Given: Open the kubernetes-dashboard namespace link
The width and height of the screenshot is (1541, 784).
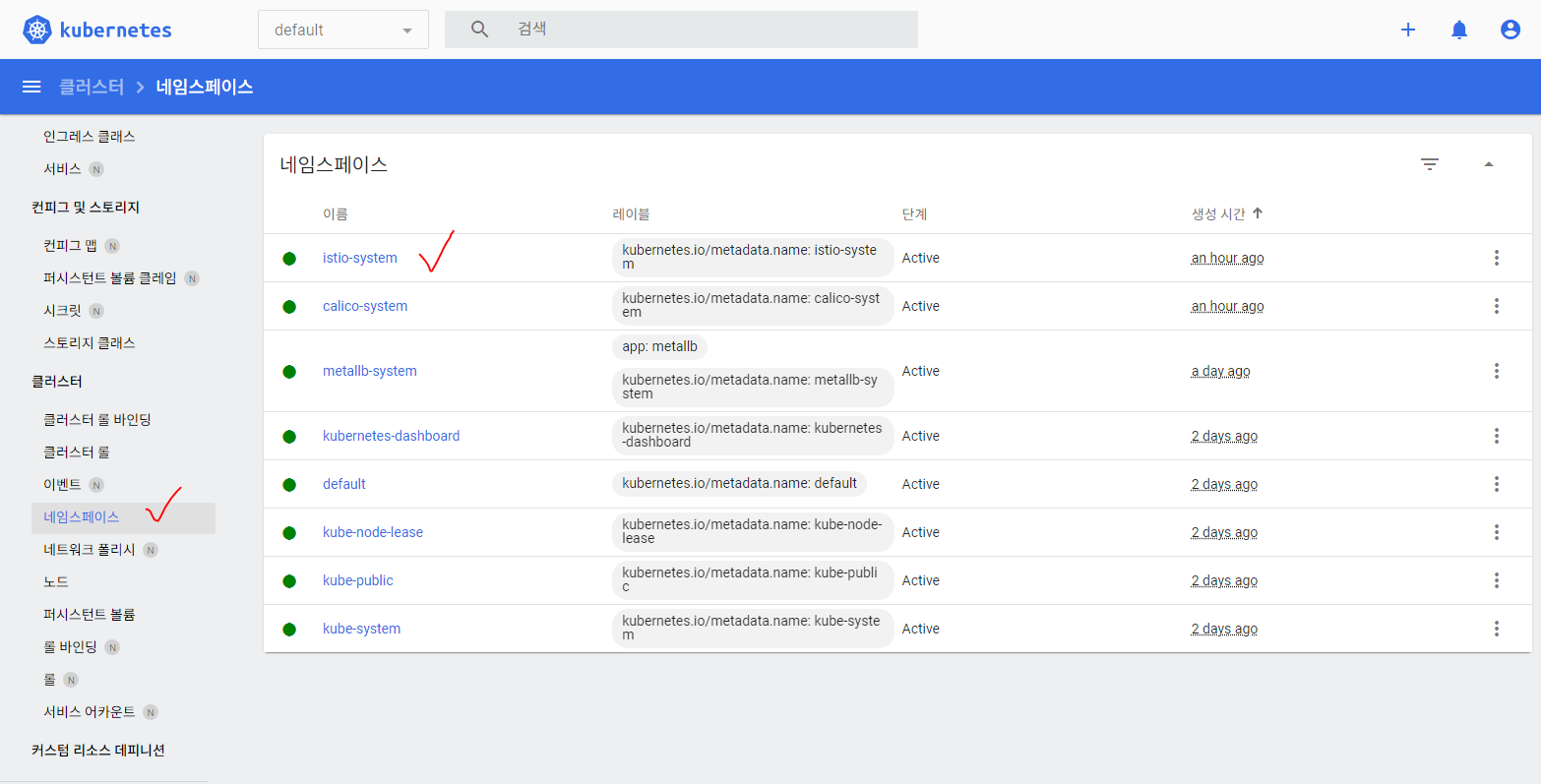Looking at the screenshot, I should [x=392, y=436].
